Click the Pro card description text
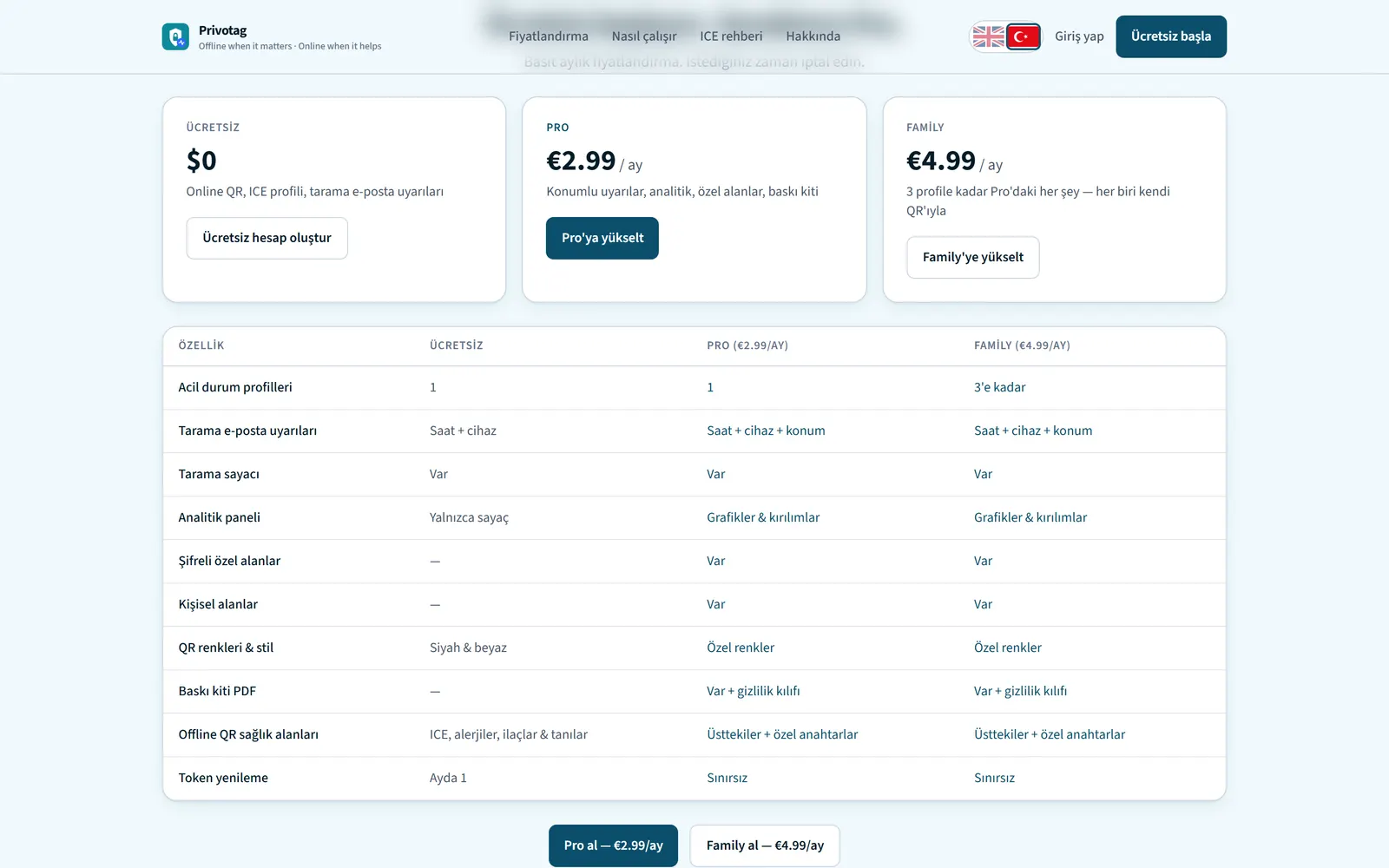The width and height of the screenshot is (1389, 868). click(x=682, y=192)
